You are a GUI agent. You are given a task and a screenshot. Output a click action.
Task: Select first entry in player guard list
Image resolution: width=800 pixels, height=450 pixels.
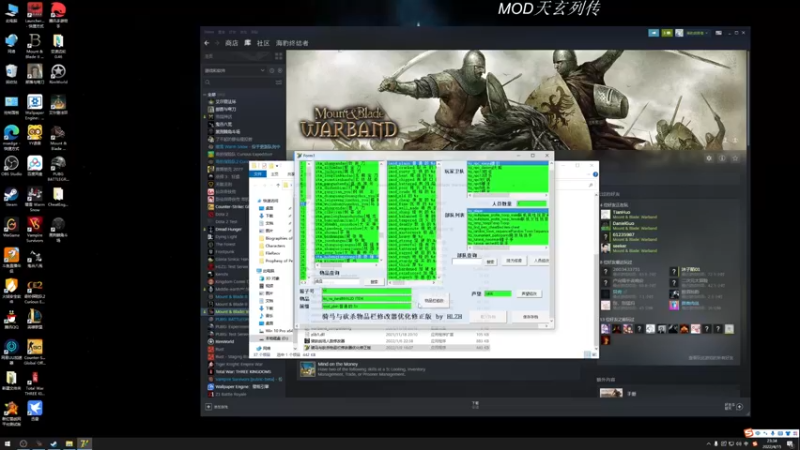point(508,163)
